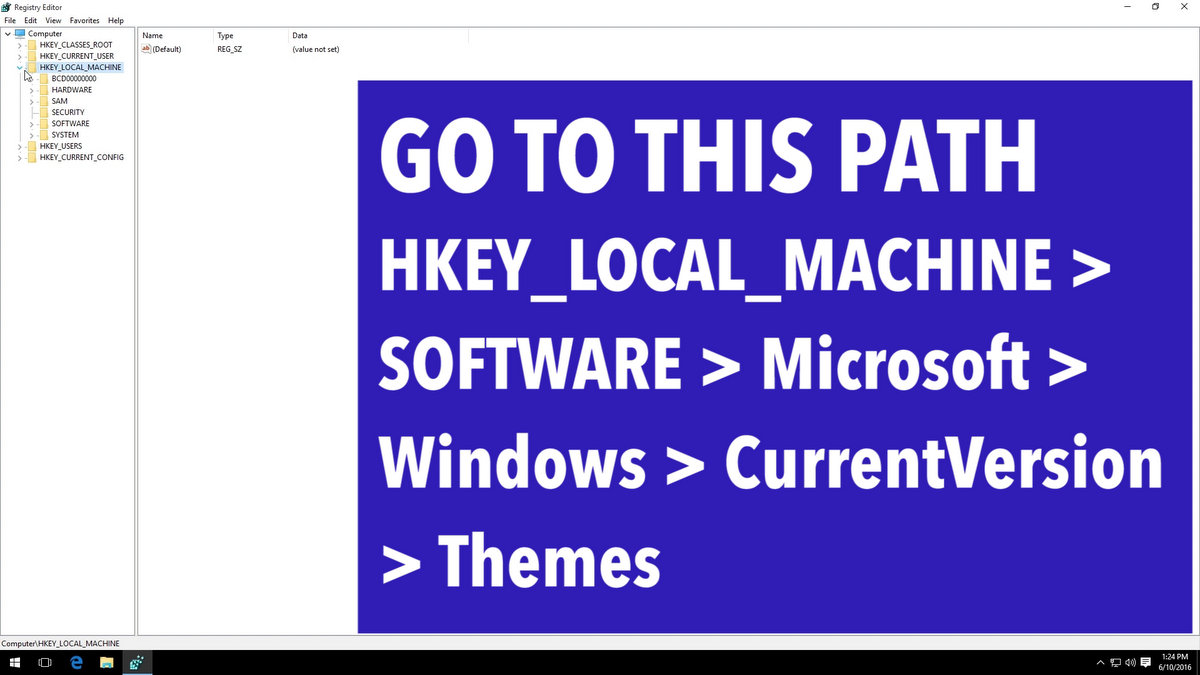Click the "(value not set)" data cell
This screenshot has height=675, width=1200.
pos(316,48)
